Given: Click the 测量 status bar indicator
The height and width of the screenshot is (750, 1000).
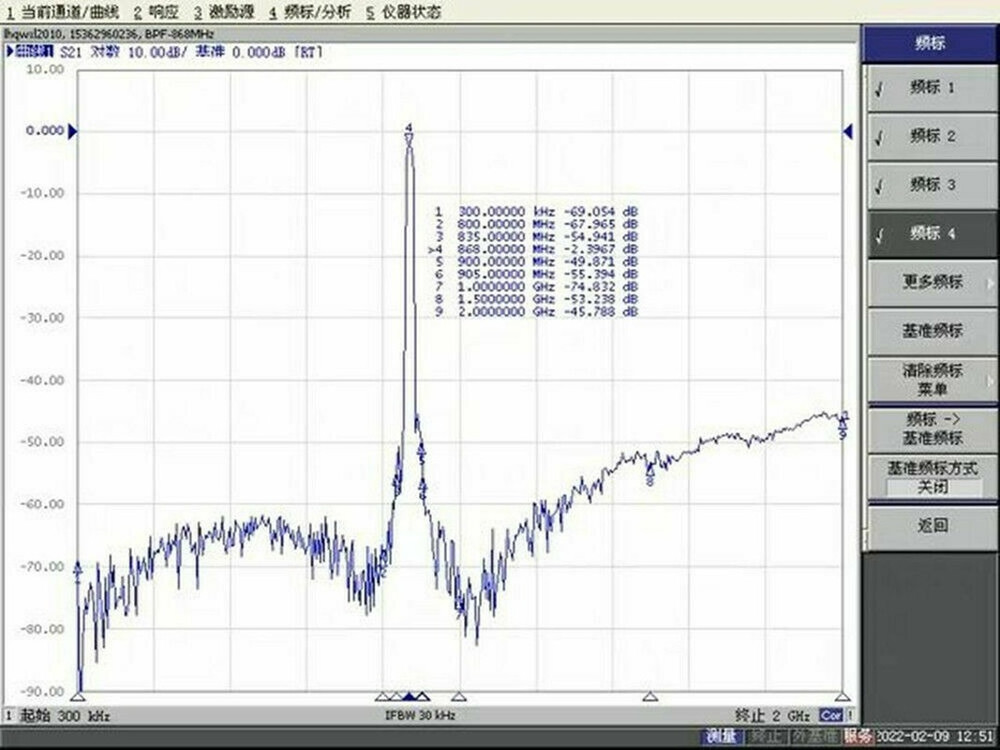Looking at the screenshot, I should (x=722, y=737).
